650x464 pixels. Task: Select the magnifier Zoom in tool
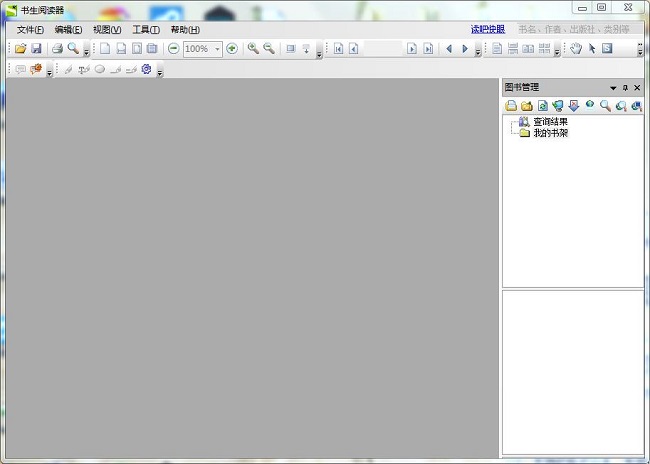tap(253, 49)
